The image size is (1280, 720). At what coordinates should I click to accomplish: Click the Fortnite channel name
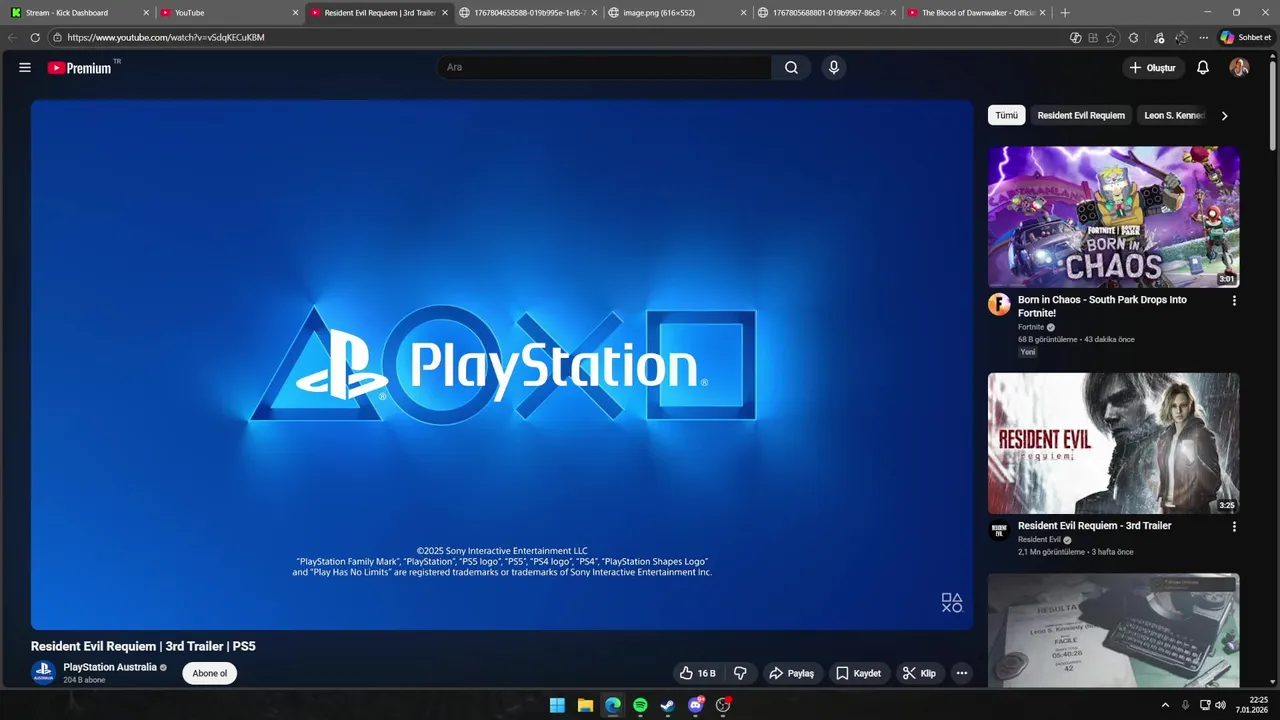1031,327
